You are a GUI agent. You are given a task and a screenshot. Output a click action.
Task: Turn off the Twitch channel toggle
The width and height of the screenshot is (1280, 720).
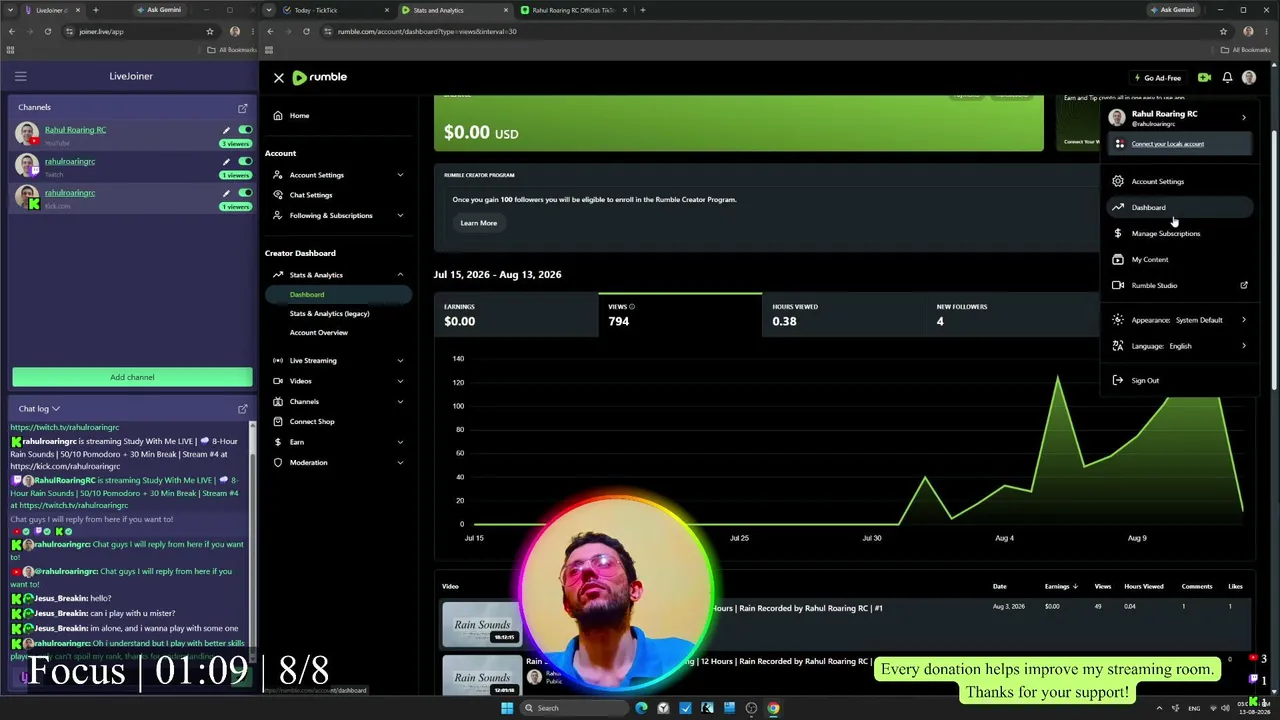click(x=244, y=162)
